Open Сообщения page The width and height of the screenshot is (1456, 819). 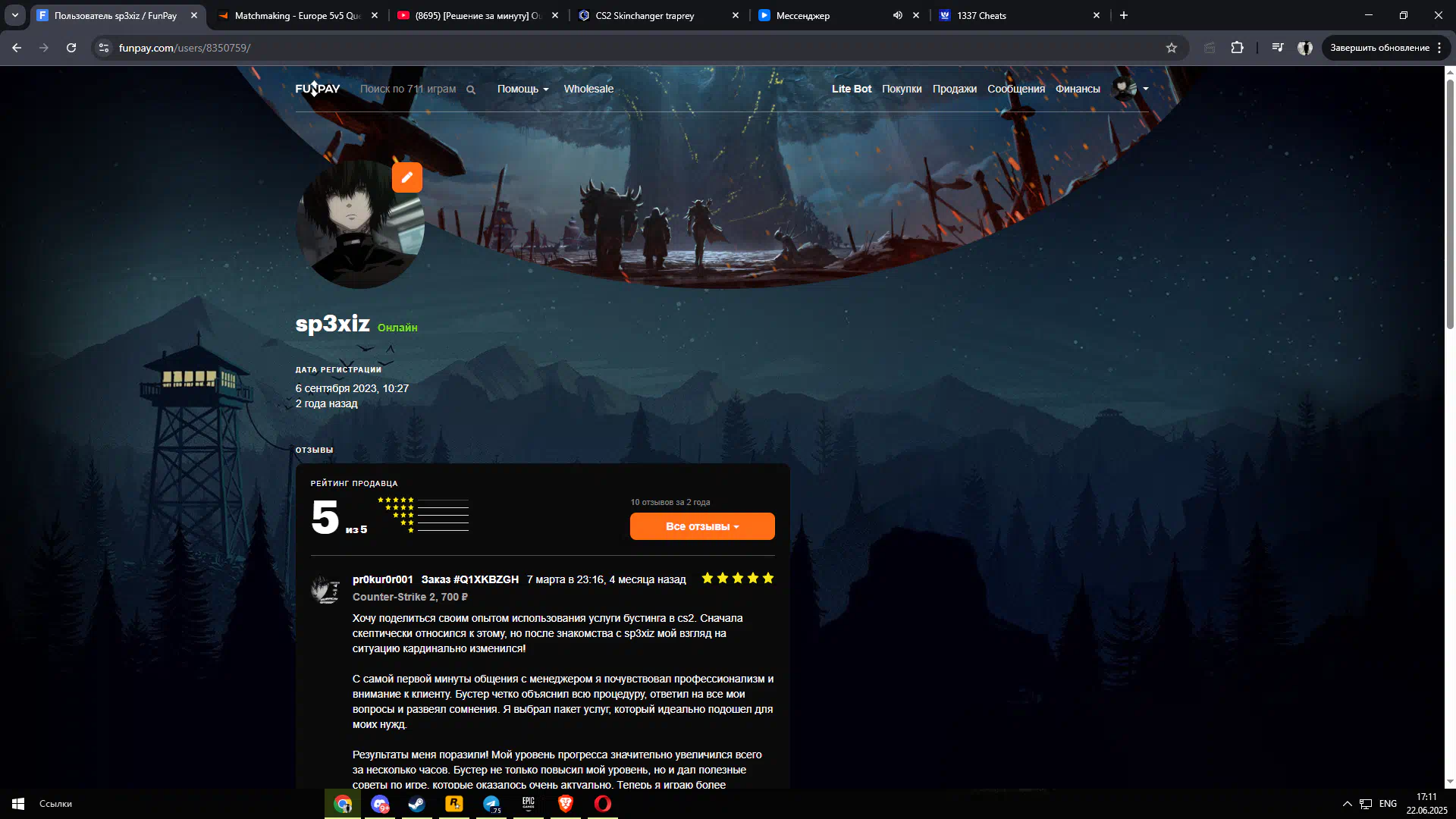click(1015, 89)
